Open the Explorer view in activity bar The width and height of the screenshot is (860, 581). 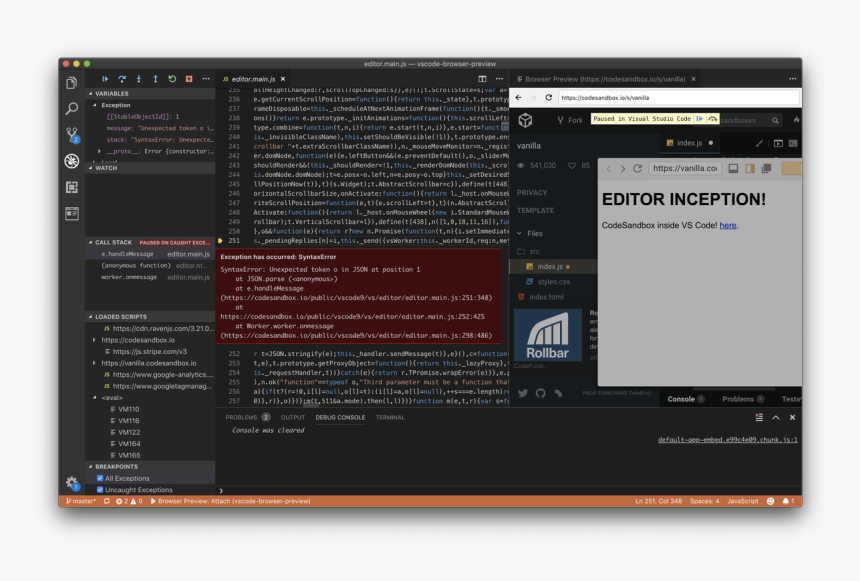[71, 83]
